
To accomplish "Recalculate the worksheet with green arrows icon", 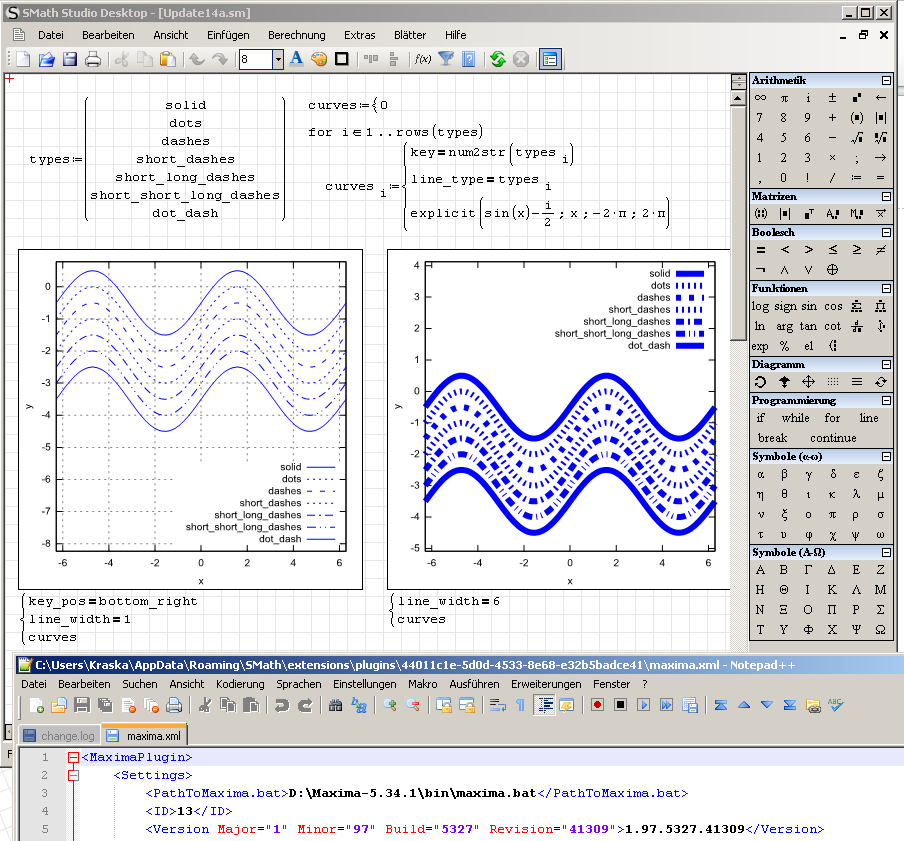I will (498, 59).
